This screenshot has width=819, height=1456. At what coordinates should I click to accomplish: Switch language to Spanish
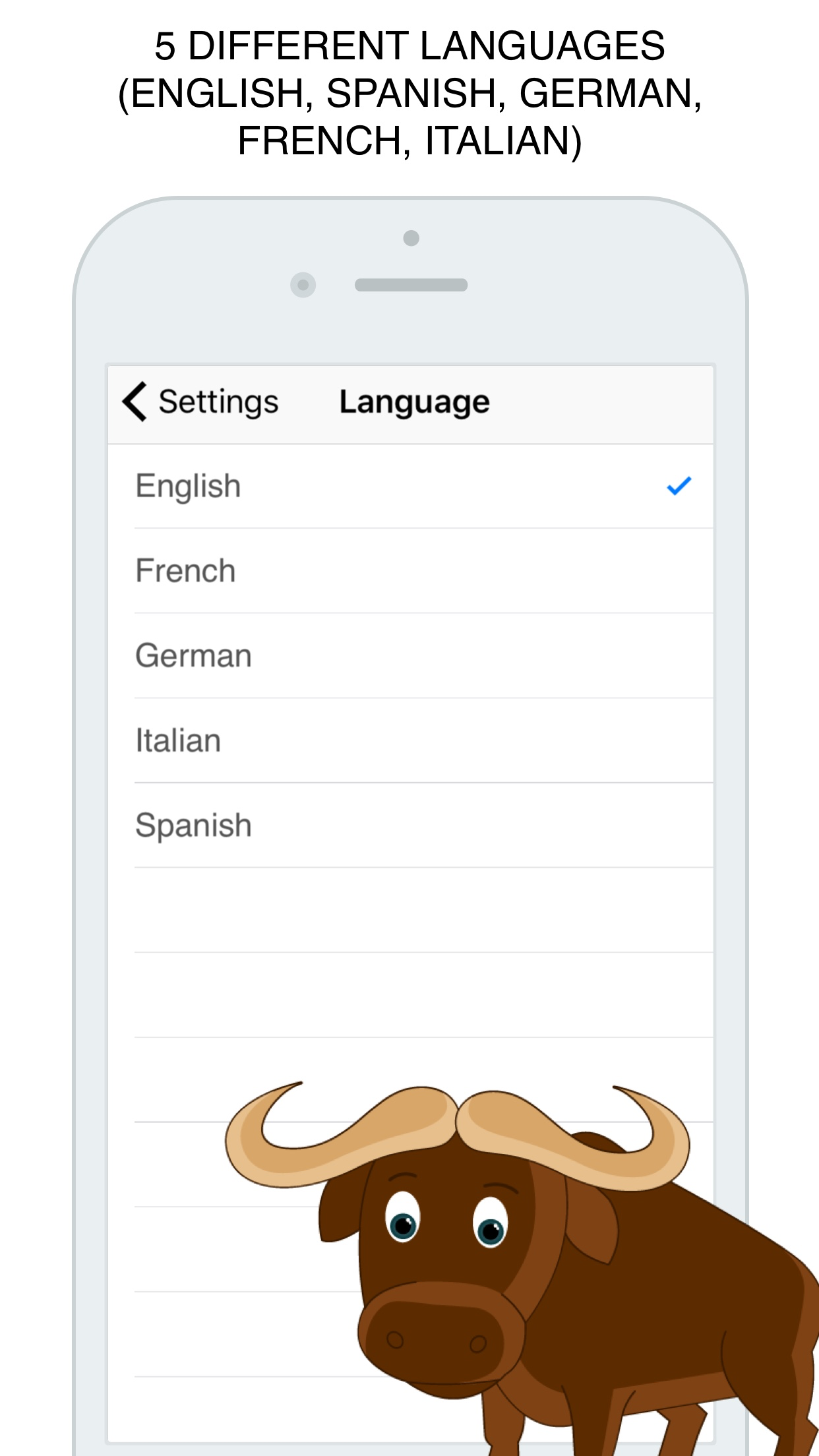(x=410, y=826)
